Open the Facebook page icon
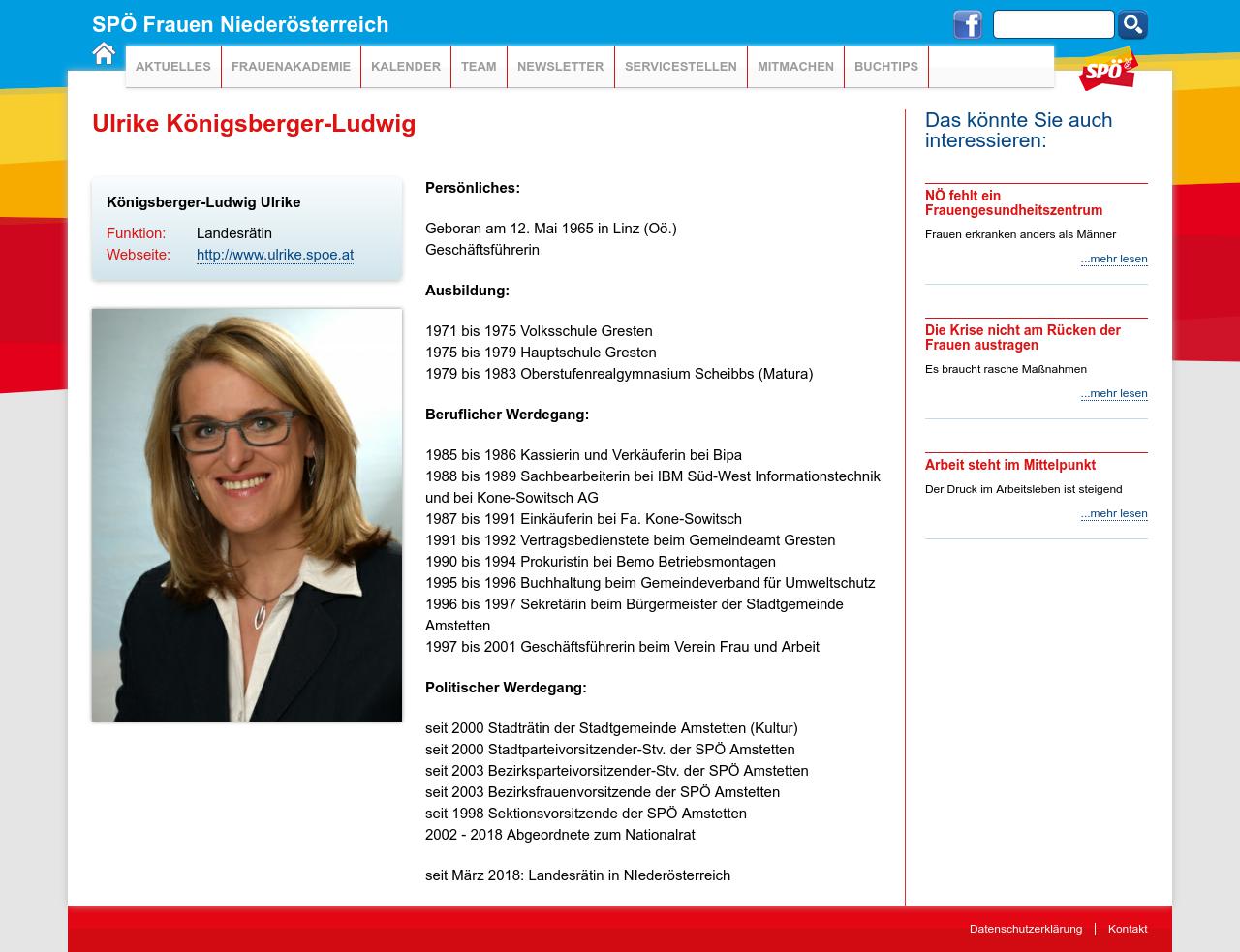 pos(968,24)
